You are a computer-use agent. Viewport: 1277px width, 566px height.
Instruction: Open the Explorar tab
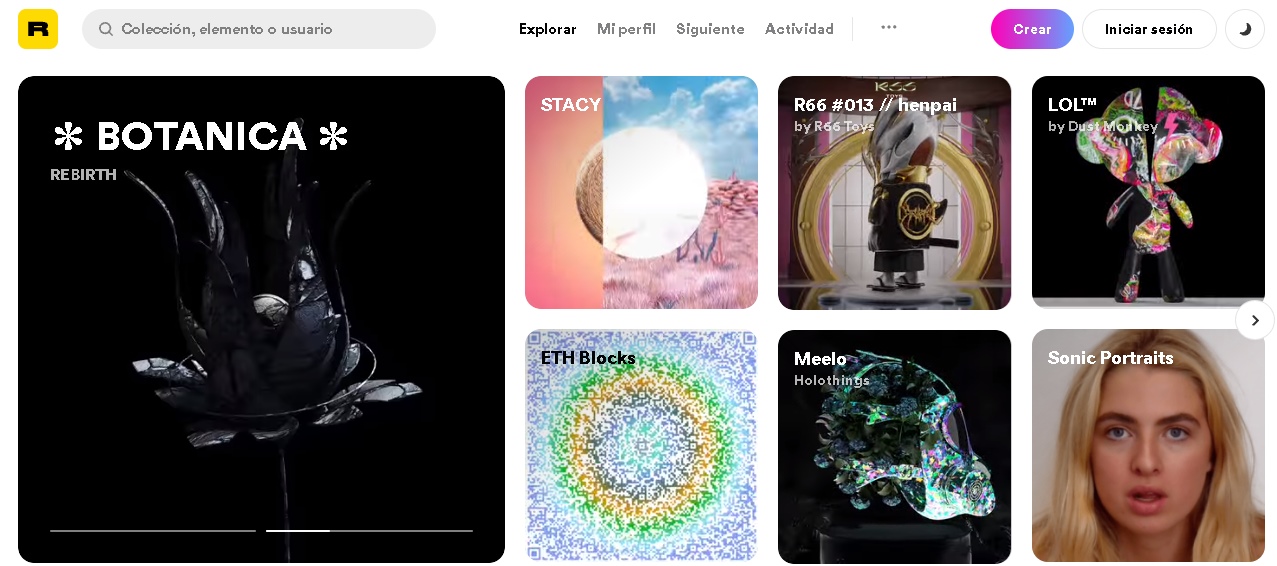click(x=548, y=29)
